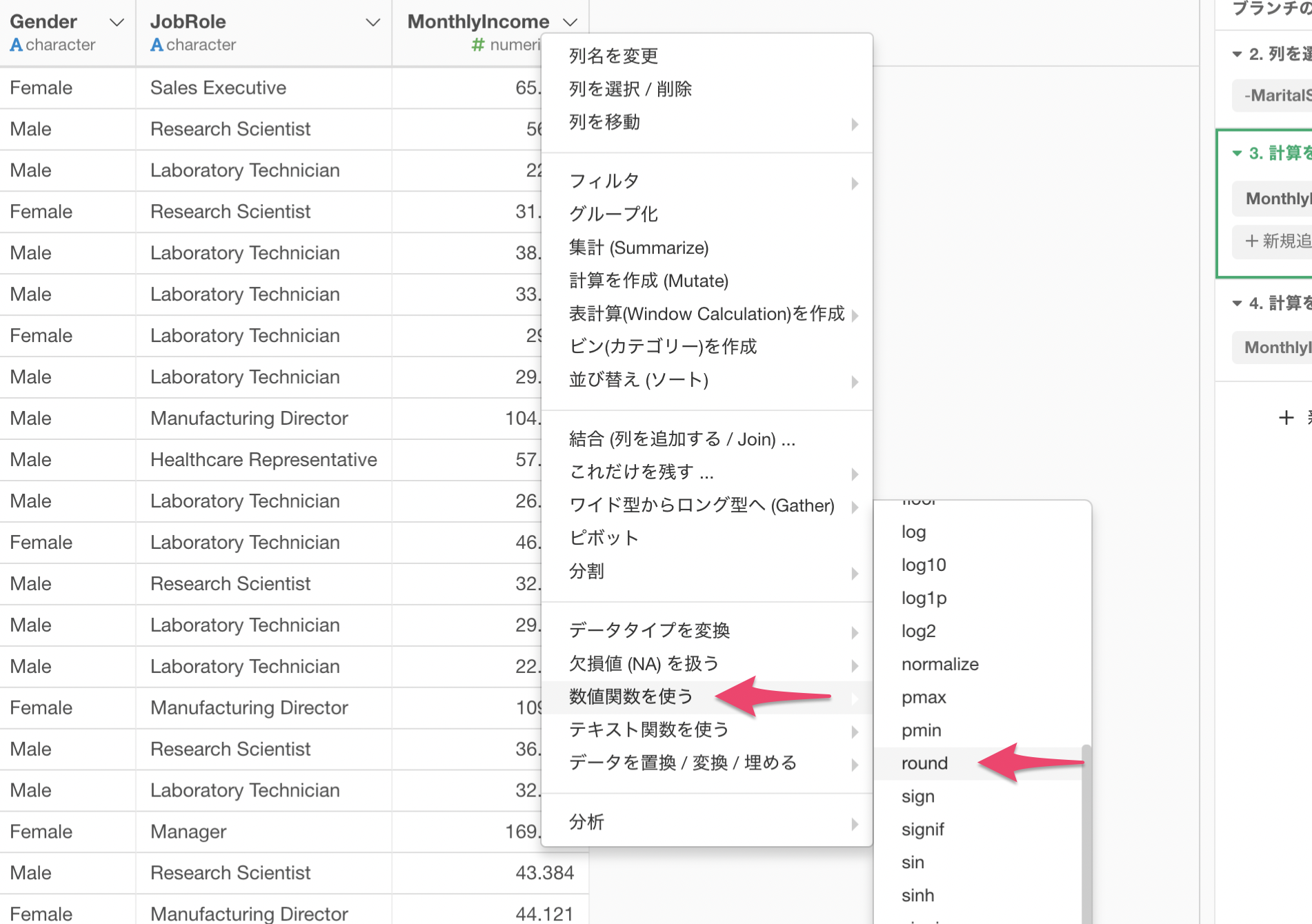The width and height of the screenshot is (1312, 924).
Task: Click the character type icon under JobRole
Action: [157, 45]
